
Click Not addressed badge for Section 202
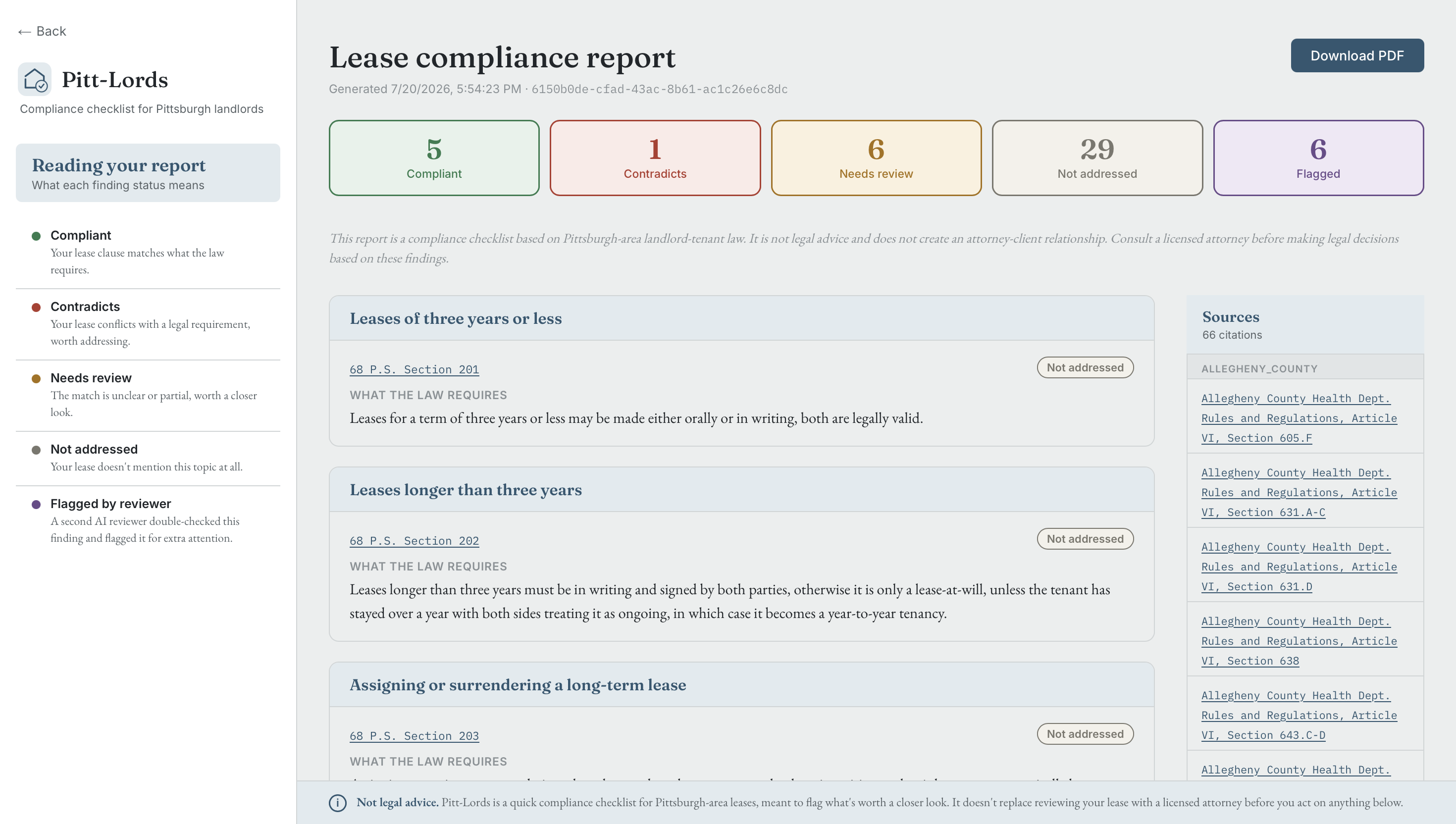tap(1085, 539)
